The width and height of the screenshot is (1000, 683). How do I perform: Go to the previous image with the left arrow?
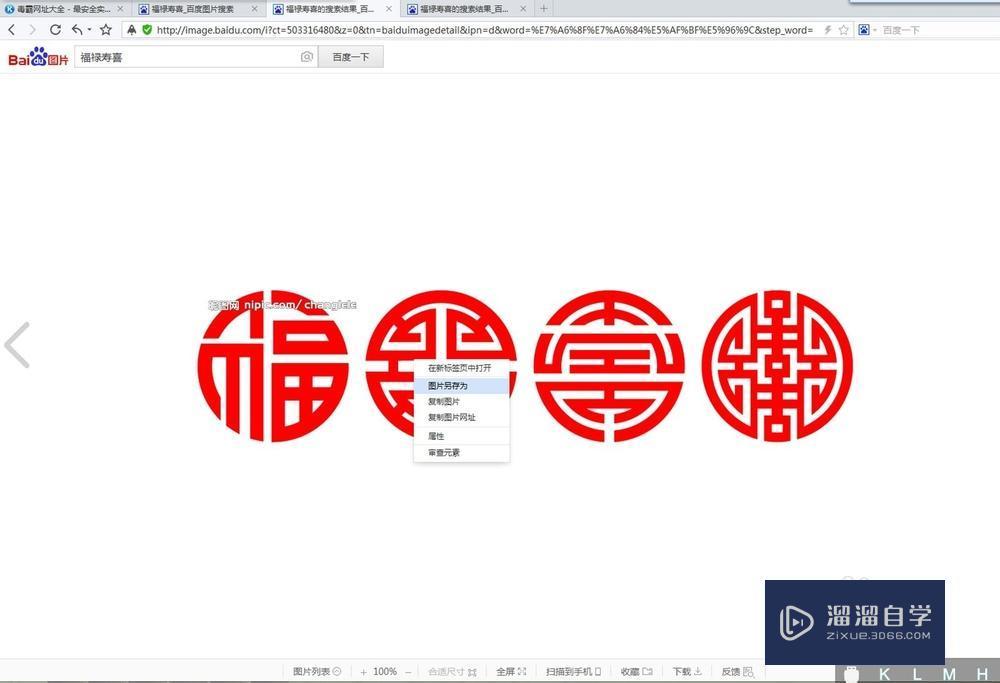pyautogui.click(x=17, y=345)
